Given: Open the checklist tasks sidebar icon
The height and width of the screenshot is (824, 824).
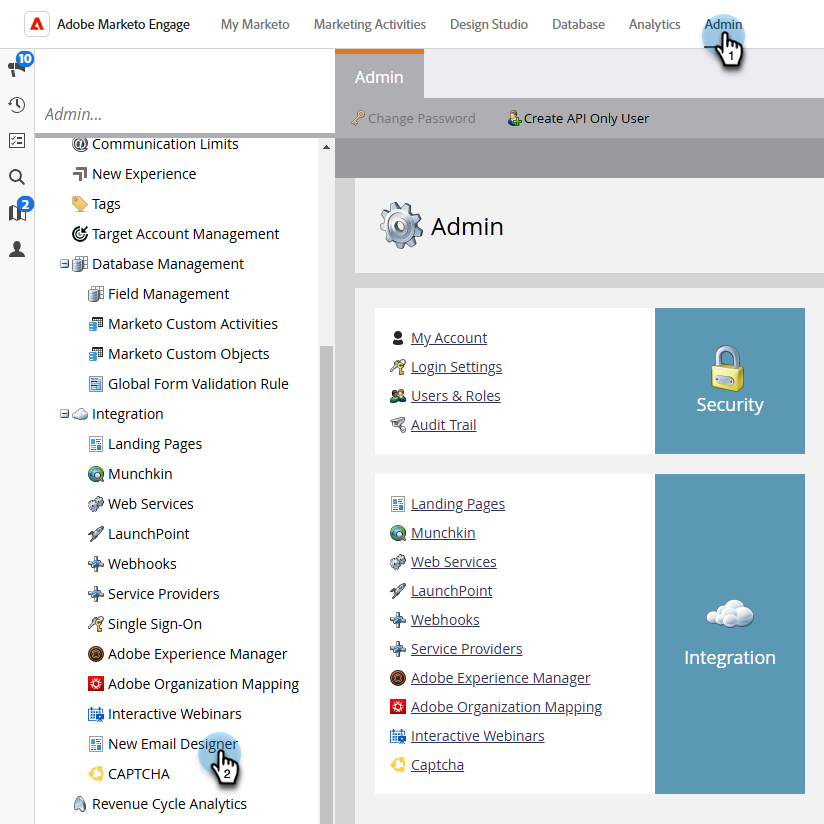Looking at the screenshot, I should 17,140.
